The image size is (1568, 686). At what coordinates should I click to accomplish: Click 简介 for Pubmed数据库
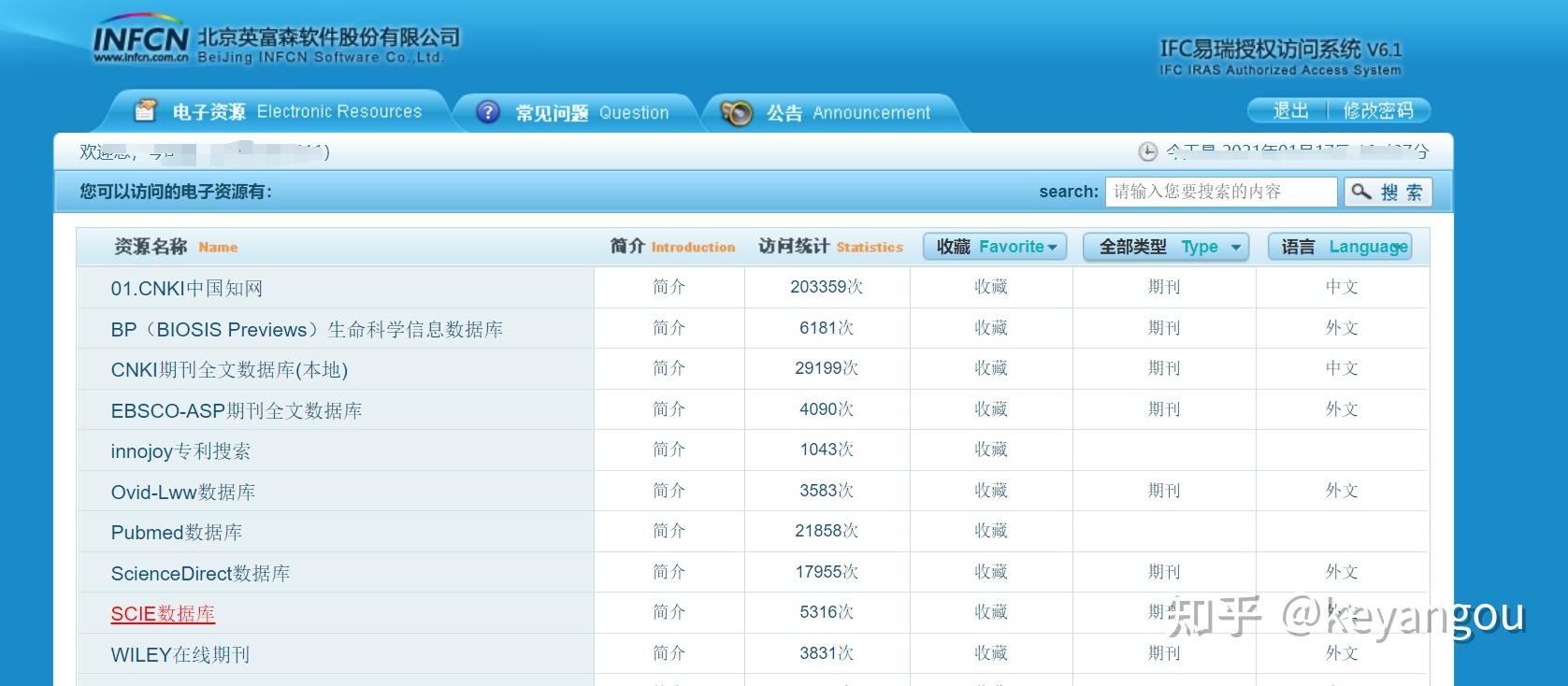(x=669, y=531)
